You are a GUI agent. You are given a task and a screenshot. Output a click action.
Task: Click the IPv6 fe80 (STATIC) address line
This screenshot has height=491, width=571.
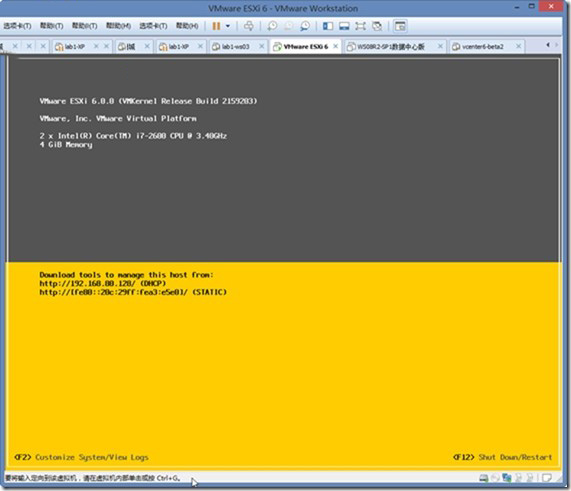pyautogui.click(x=133, y=292)
